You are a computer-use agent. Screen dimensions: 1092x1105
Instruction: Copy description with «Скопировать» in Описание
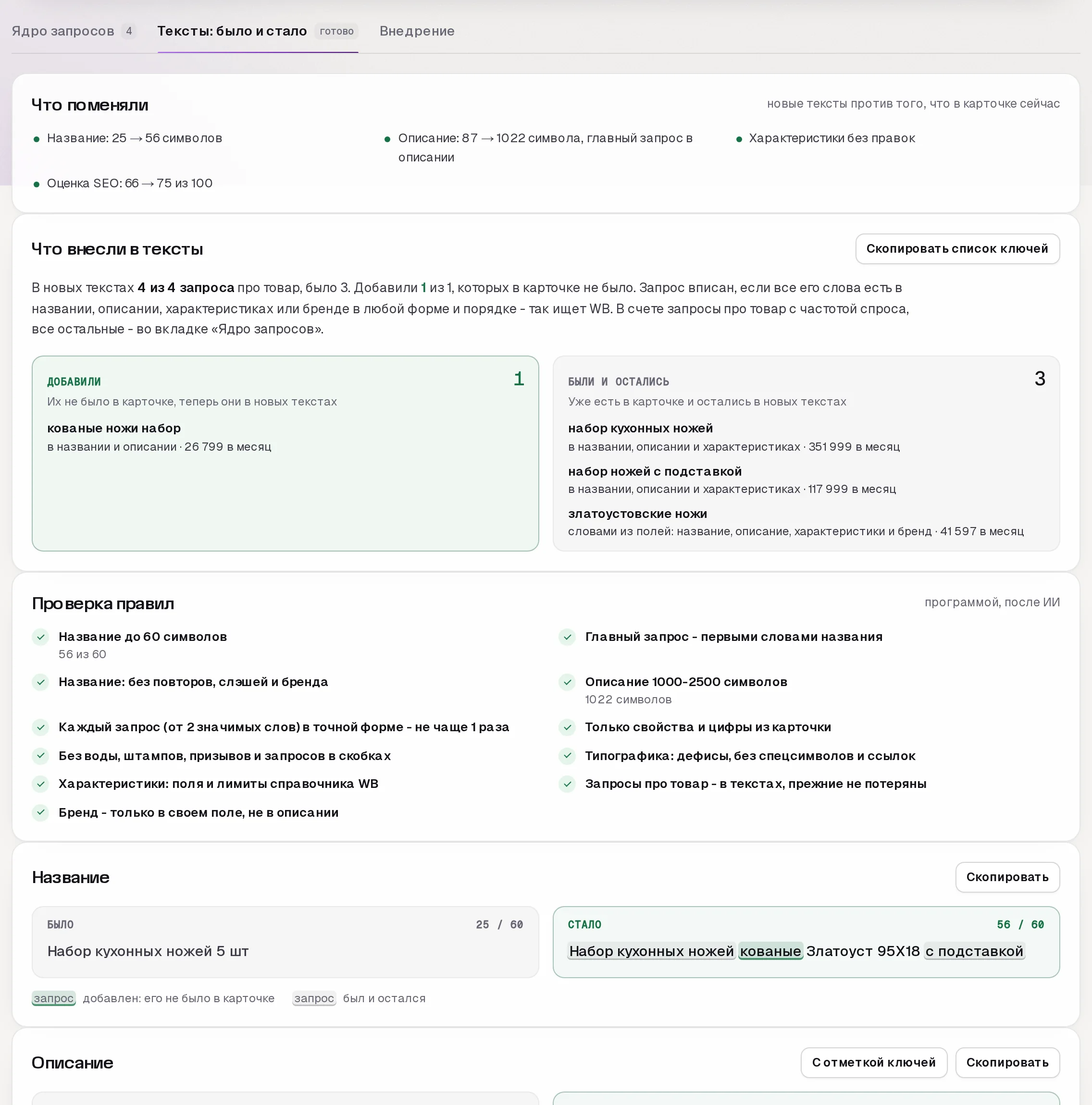pos(1007,1062)
